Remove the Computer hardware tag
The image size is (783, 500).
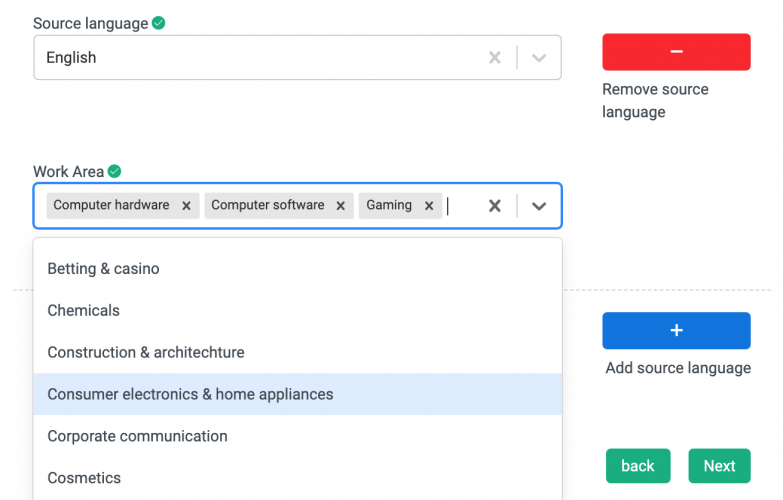coord(186,206)
